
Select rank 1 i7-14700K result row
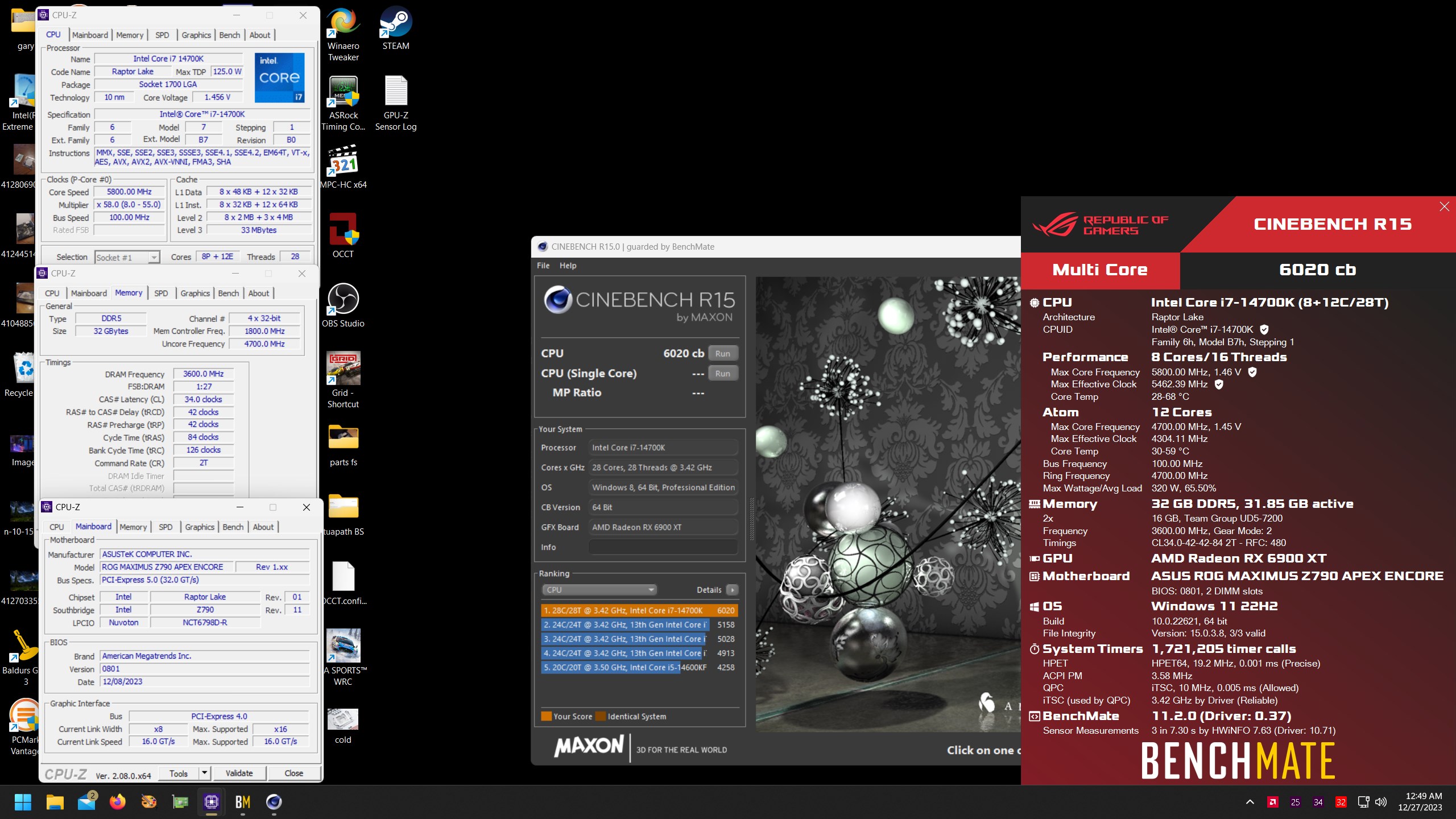639,610
